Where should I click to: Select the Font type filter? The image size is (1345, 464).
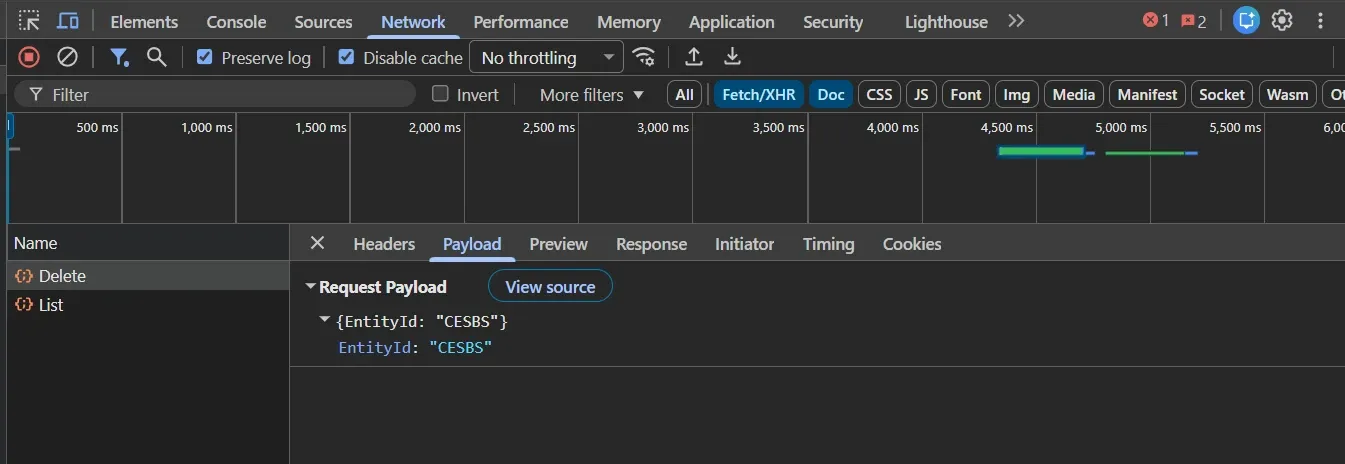pos(966,95)
